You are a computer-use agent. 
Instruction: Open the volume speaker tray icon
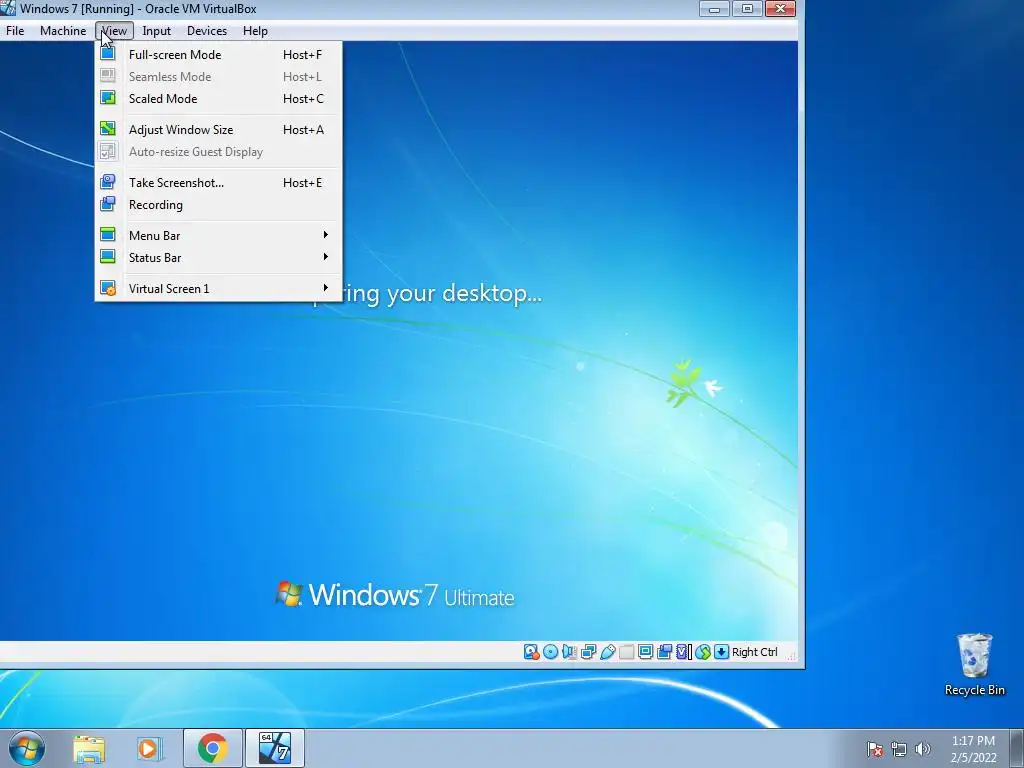(922, 749)
